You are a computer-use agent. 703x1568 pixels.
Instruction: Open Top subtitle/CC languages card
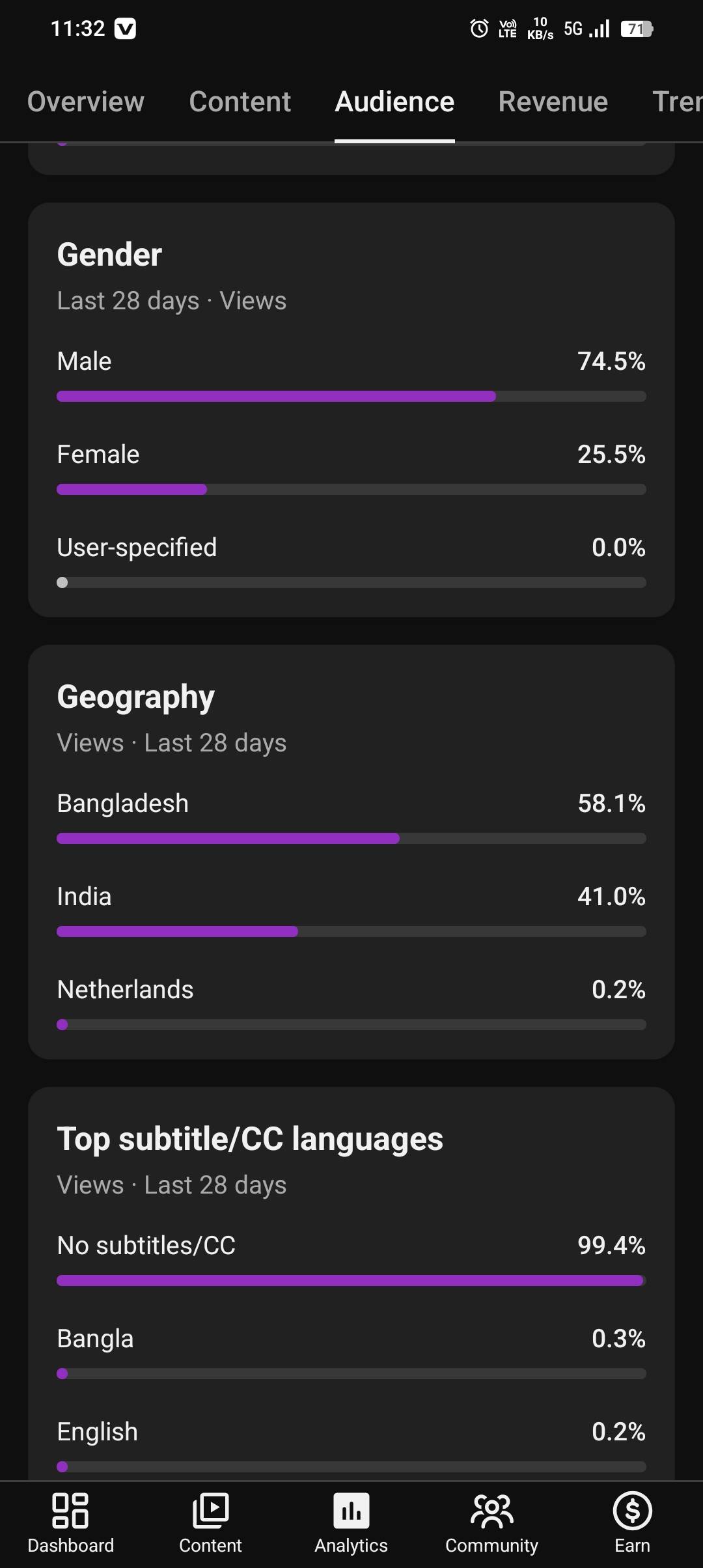pyautogui.click(x=250, y=1139)
